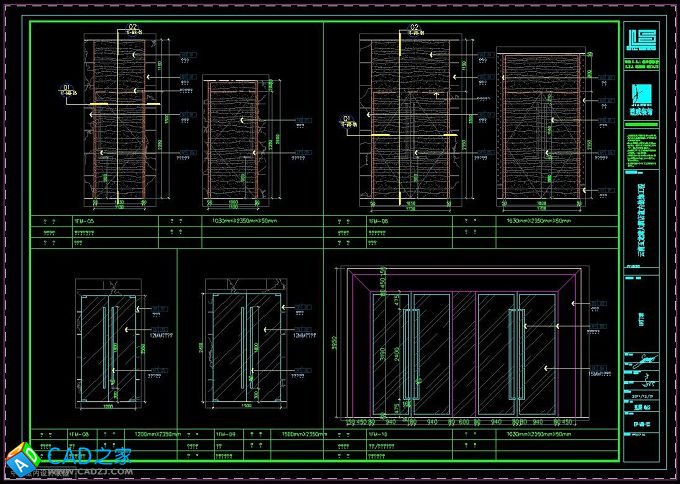
Task: Click the 3950 height dimension of the 1FM-10 door
Action: click(335, 342)
